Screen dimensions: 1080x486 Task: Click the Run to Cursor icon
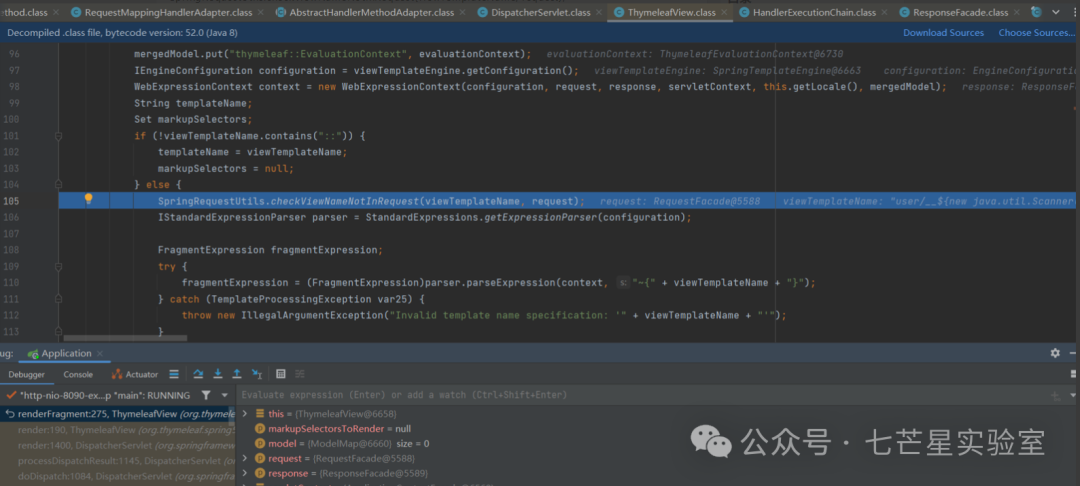[257, 374]
